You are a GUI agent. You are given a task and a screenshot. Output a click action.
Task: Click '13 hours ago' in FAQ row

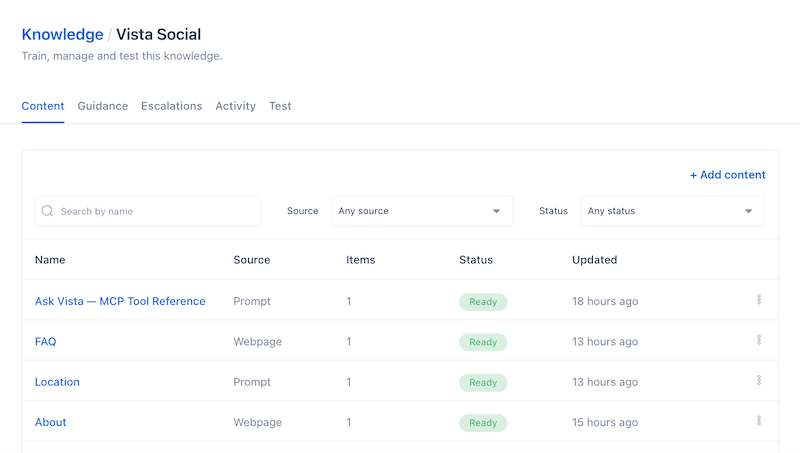605,341
